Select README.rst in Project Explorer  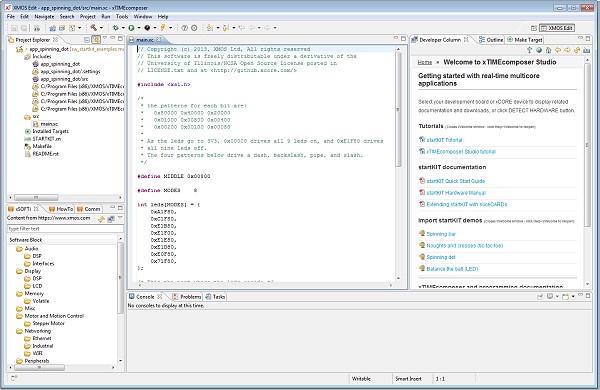pos(46,154)
